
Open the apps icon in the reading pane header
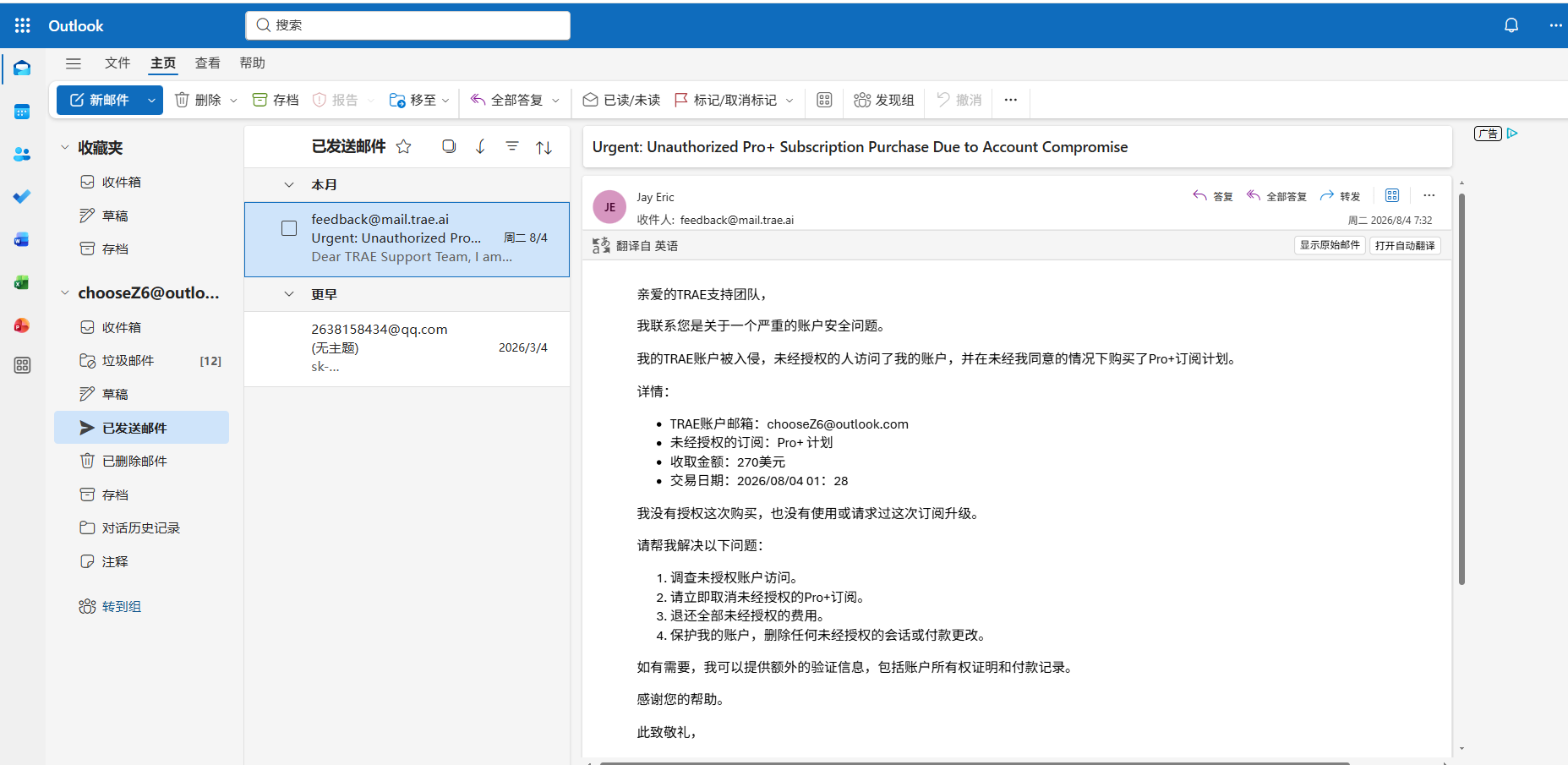(1392, 195)
